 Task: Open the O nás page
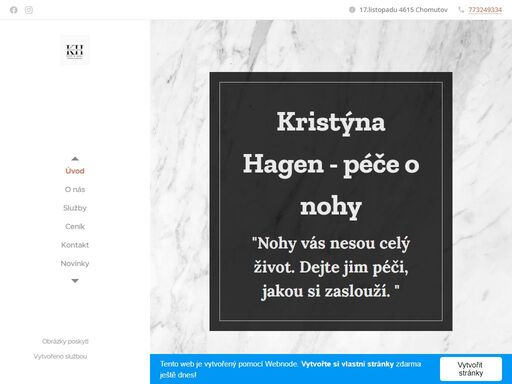(75, 189)
